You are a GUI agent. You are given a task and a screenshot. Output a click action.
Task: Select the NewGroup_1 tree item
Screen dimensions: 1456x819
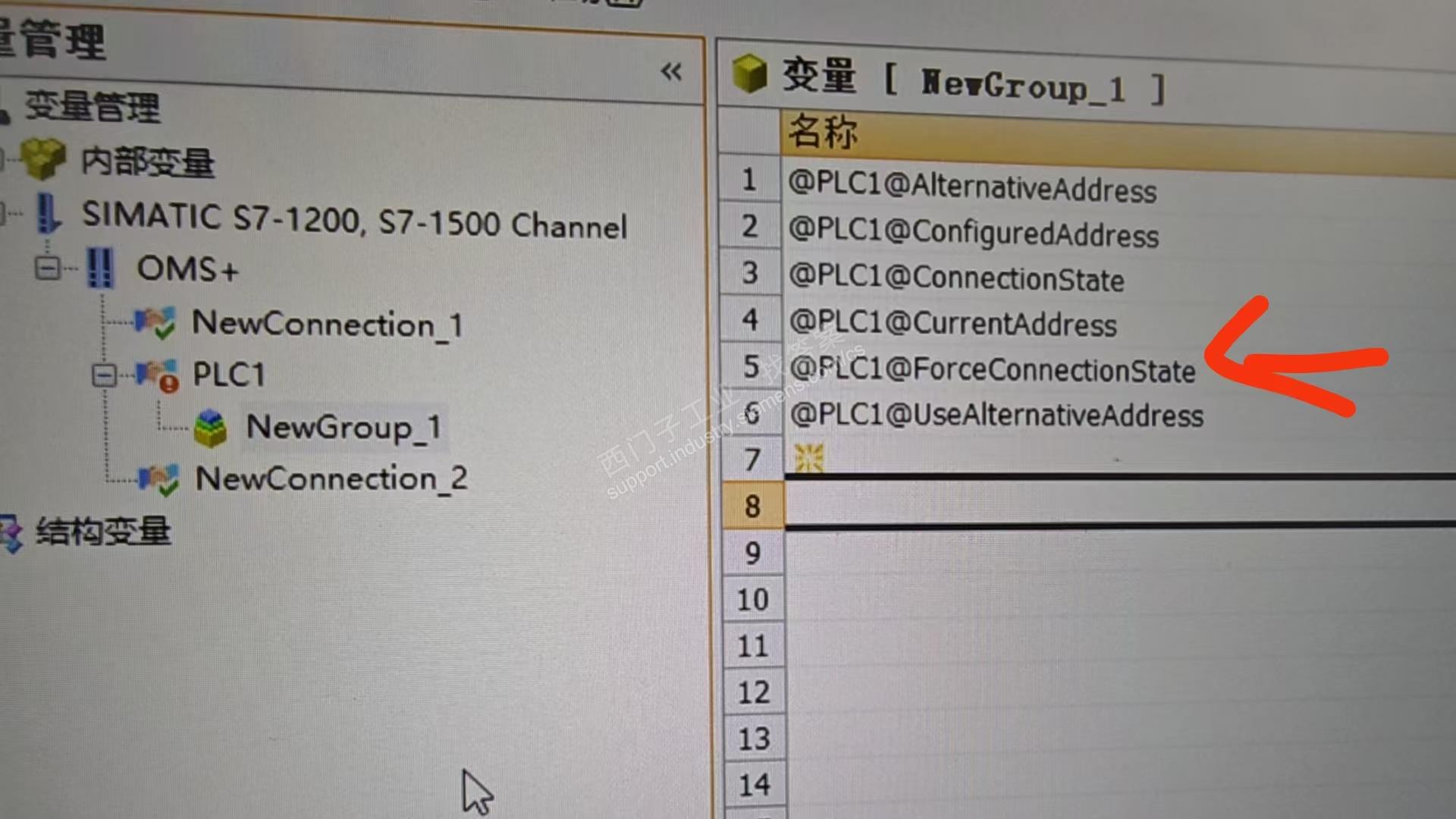(343, 428)
